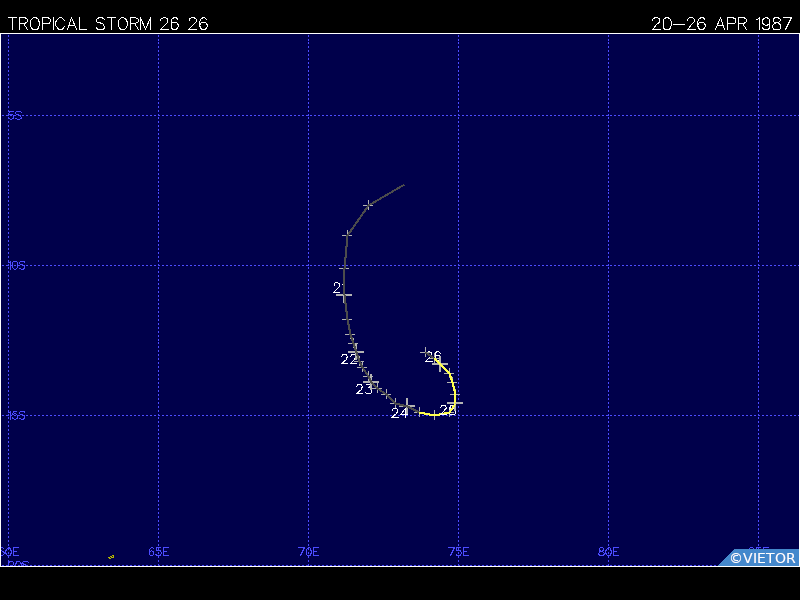Click the 15S latitude label
Viewport: 800px width, 600px height.
(15, 416)
